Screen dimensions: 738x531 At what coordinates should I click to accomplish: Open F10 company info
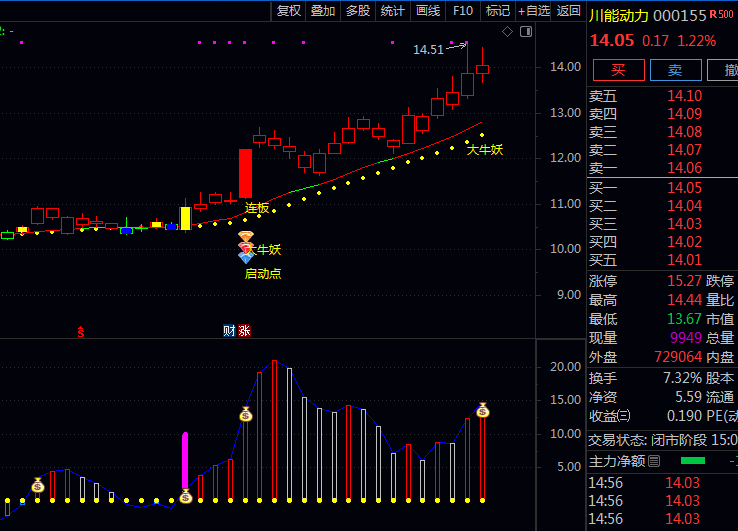coord(463,11)
